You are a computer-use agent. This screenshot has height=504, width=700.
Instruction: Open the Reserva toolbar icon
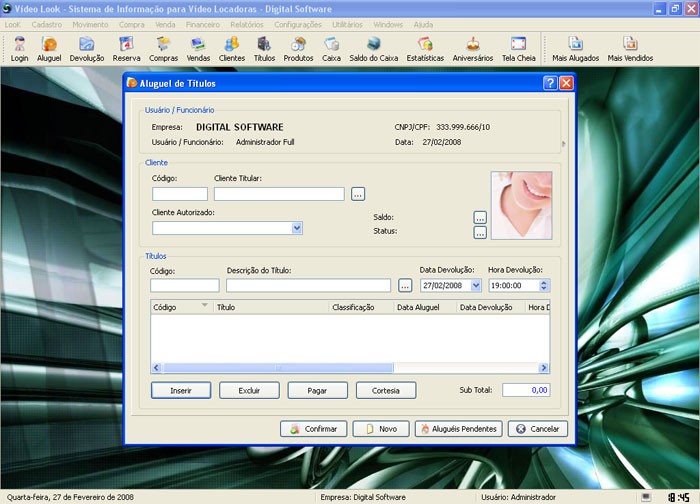(x=126, y=49)
